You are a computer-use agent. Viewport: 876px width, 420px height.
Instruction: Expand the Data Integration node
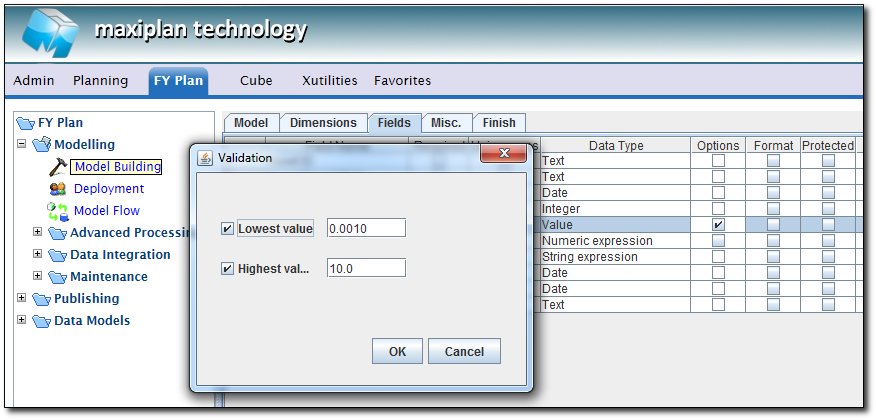tap(38, 255)
